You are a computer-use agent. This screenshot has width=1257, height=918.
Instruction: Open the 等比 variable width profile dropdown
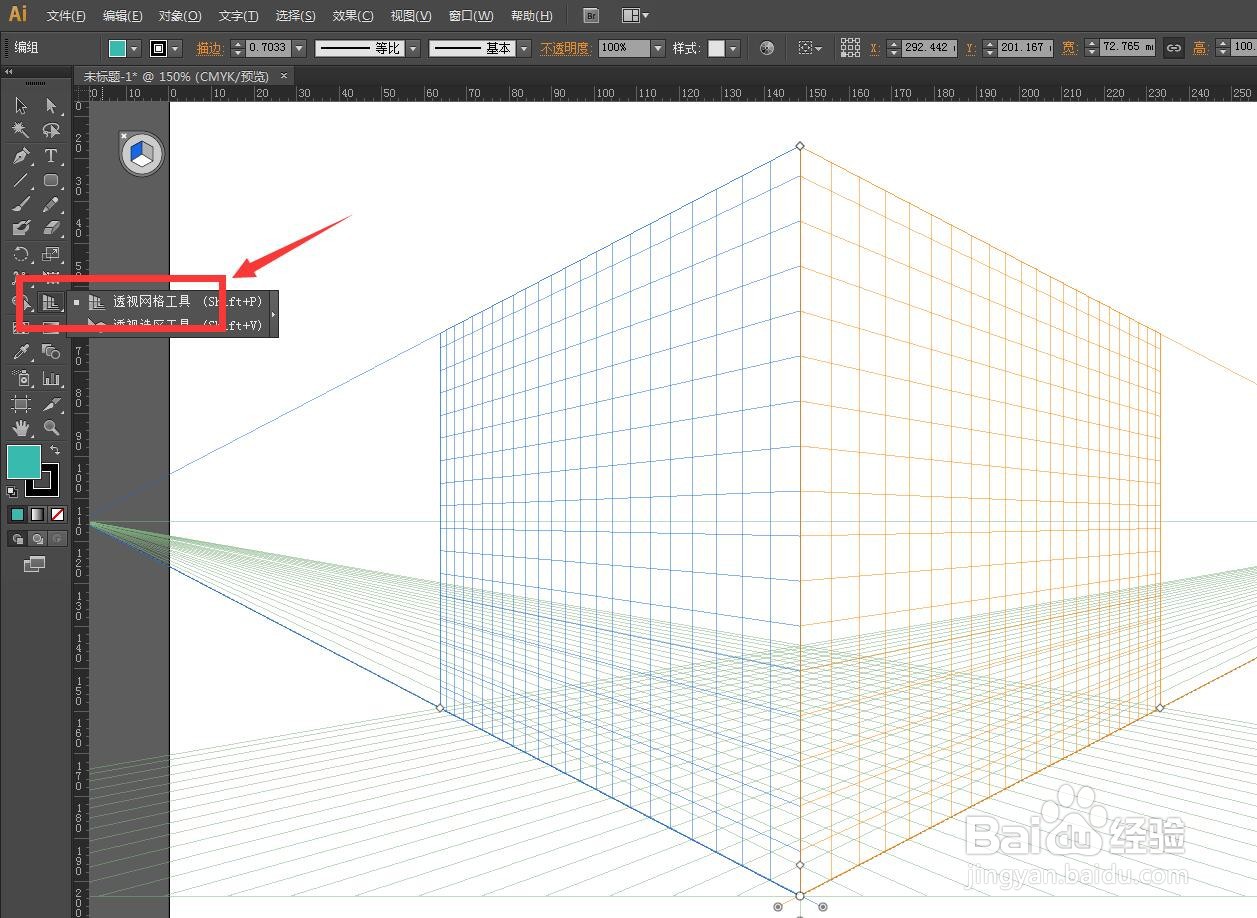tap(412, 48)
